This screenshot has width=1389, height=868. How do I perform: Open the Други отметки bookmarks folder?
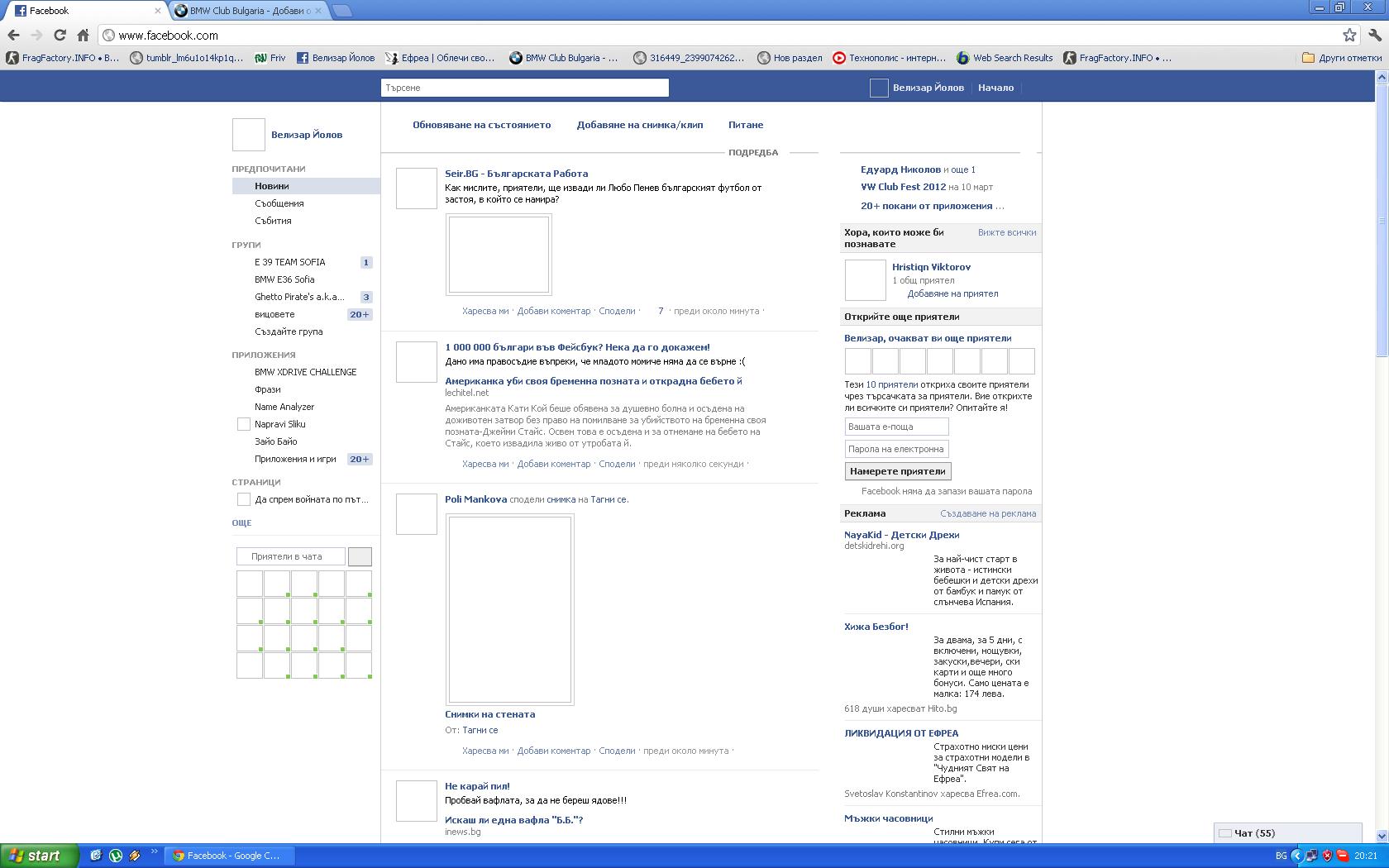[1341, 58]
